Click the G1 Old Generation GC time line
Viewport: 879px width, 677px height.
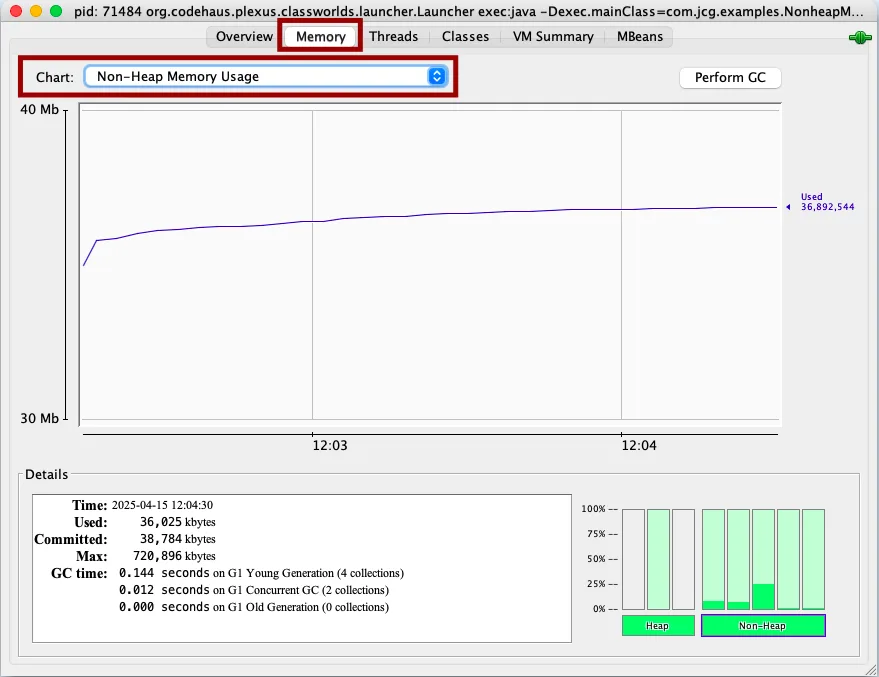(x=253, y=607)
